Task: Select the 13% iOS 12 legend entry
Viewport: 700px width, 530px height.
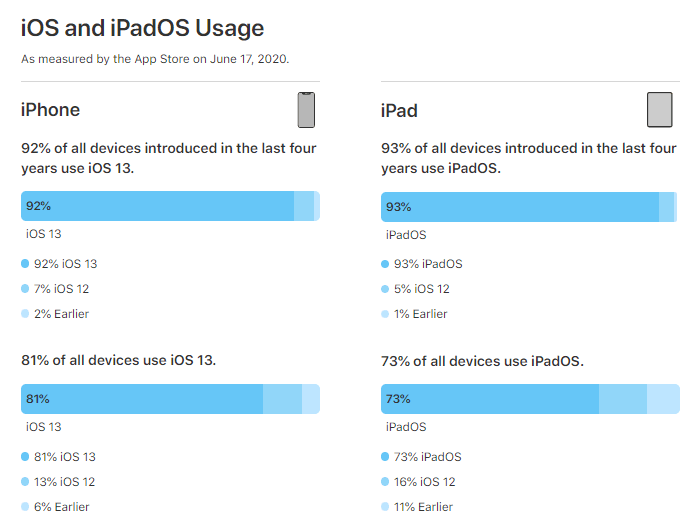Action: [x=58, y=482]
